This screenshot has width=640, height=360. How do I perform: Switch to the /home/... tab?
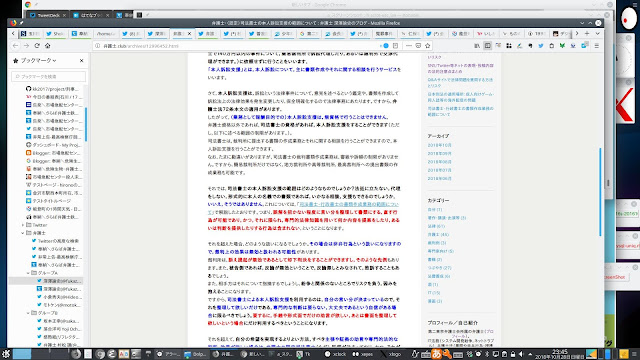click(x=106, y=33)
